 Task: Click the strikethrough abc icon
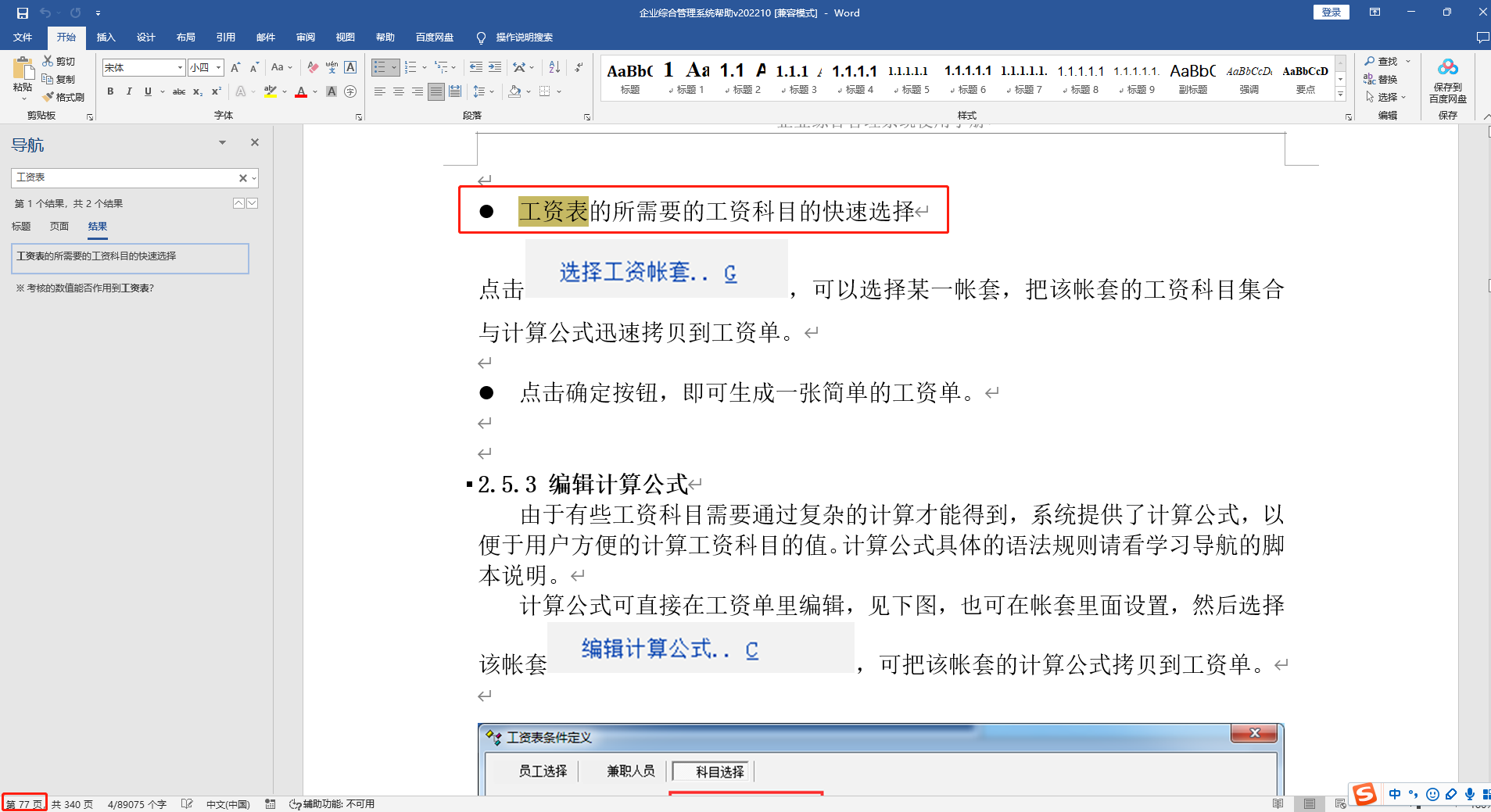179,91
